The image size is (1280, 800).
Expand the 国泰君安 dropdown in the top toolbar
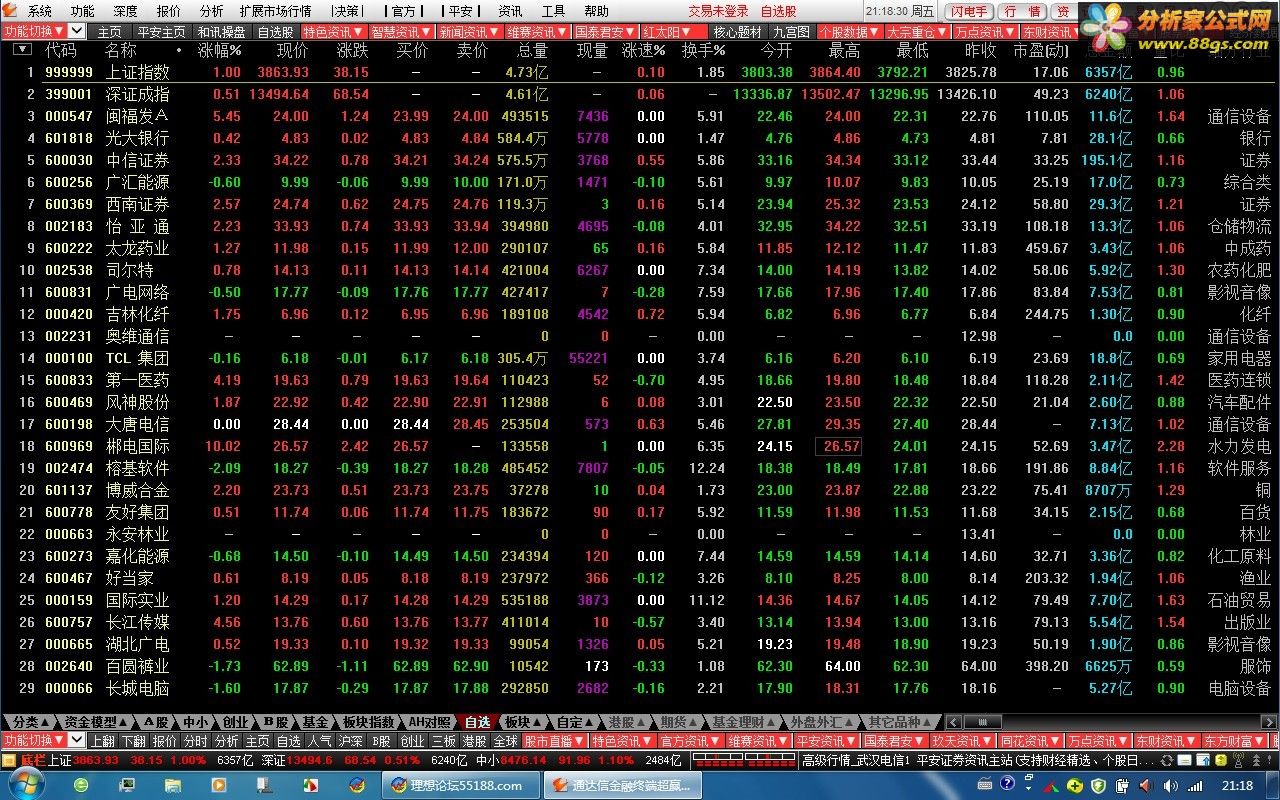[x=606, y=32]
